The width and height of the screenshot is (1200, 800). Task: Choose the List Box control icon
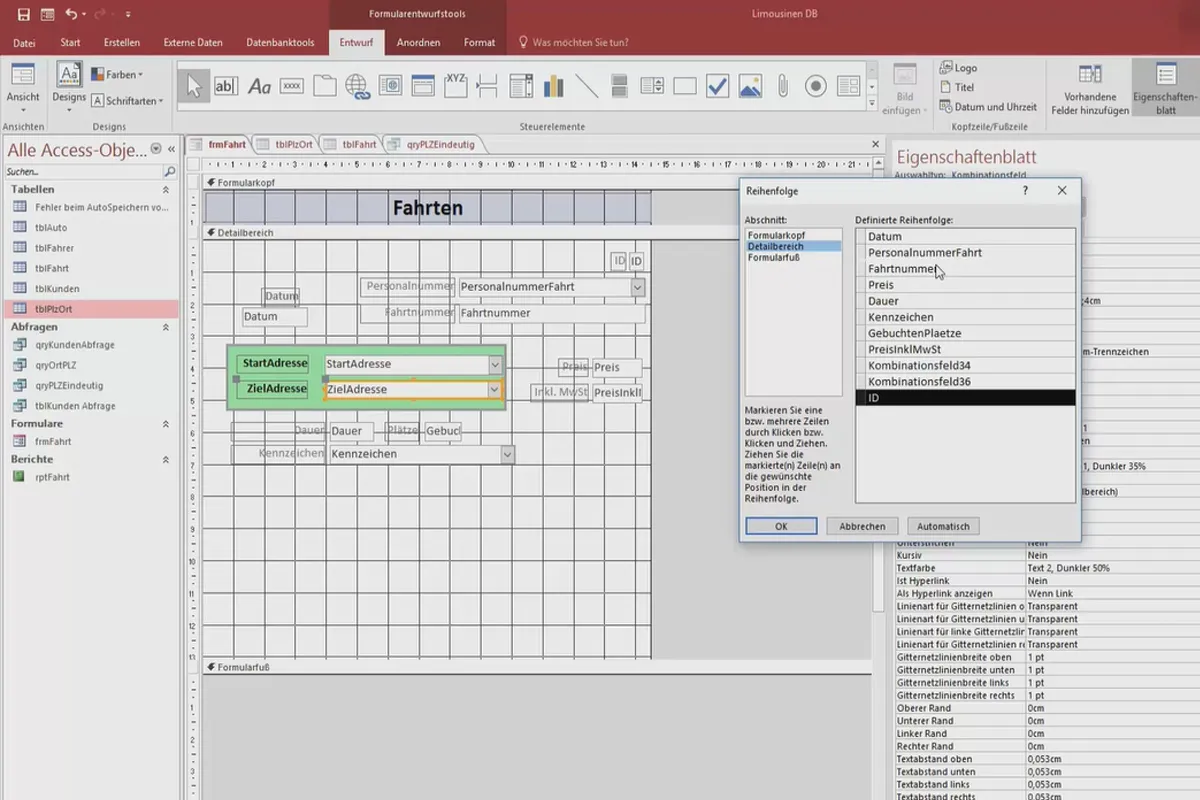point(652,87)
